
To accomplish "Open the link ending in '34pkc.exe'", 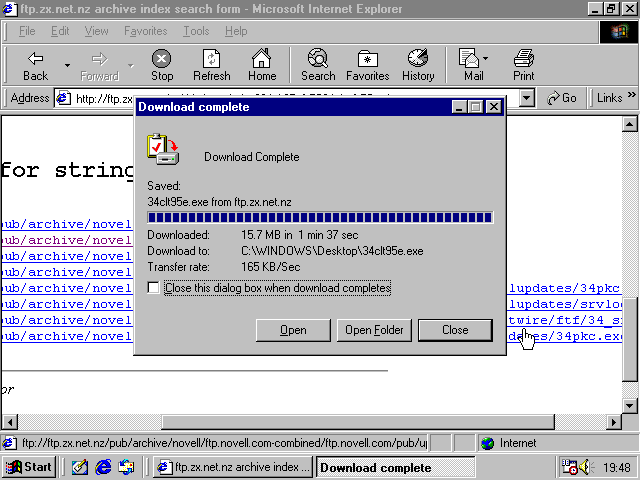I will pyautogui.click(x=565, y=336).
